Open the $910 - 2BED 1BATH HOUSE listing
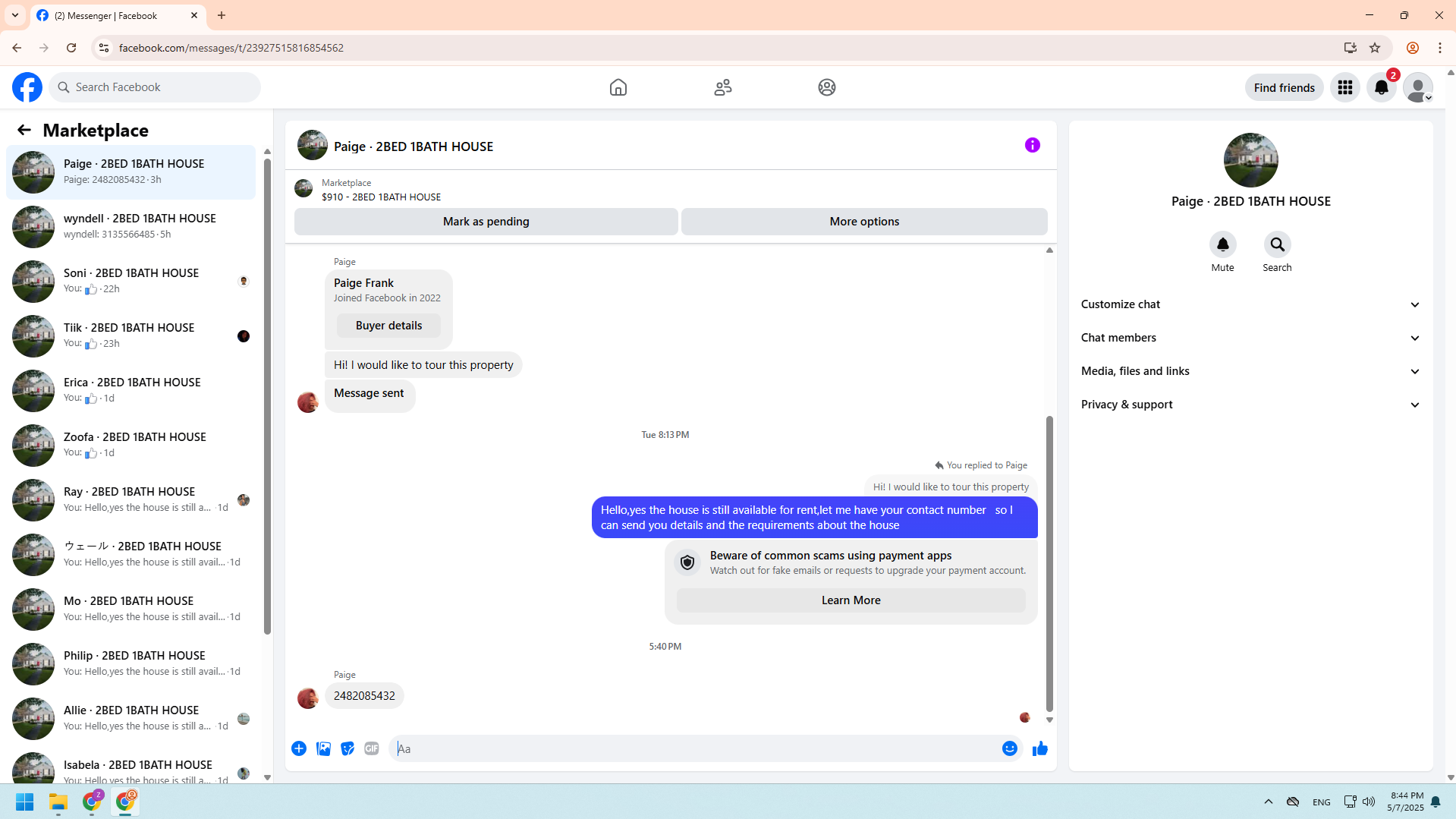The image size is (1456, 819). [381, 197]
